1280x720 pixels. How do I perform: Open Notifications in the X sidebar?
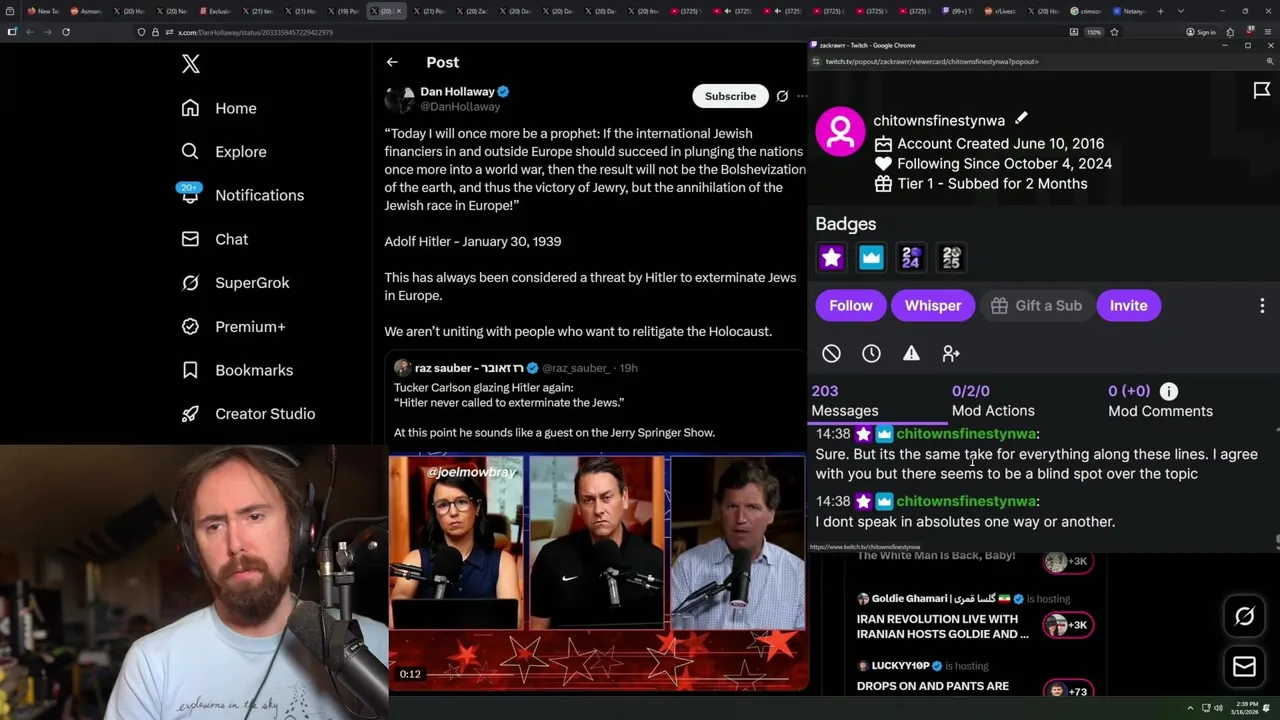point(242,195)
